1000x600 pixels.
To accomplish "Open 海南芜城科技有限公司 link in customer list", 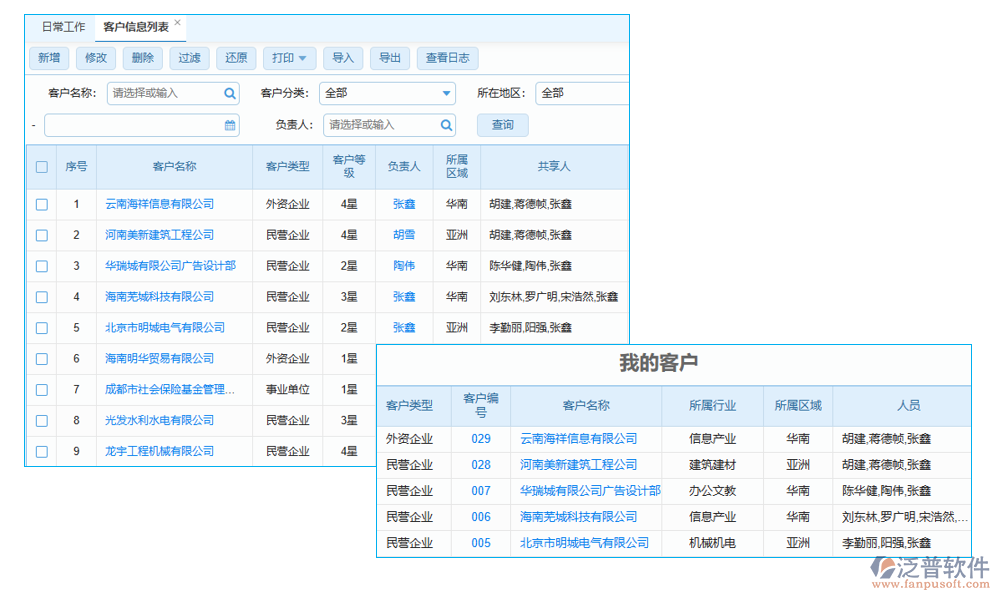I will [x=159, y=297].
